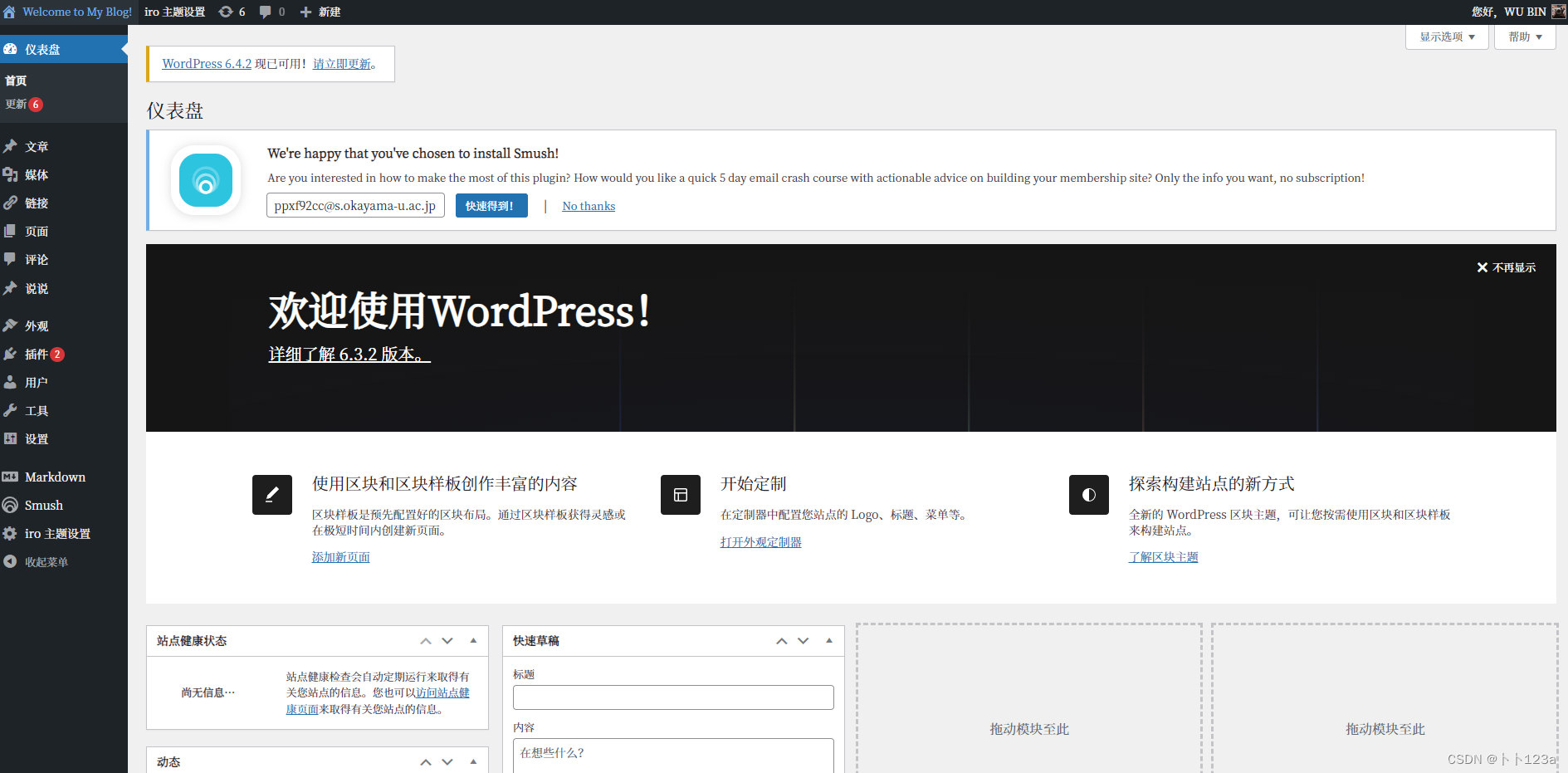The width and height of the screenshot is (1568, 773).
Task: Click 打开外观定制器 link
Action: [x=761, y=542]
